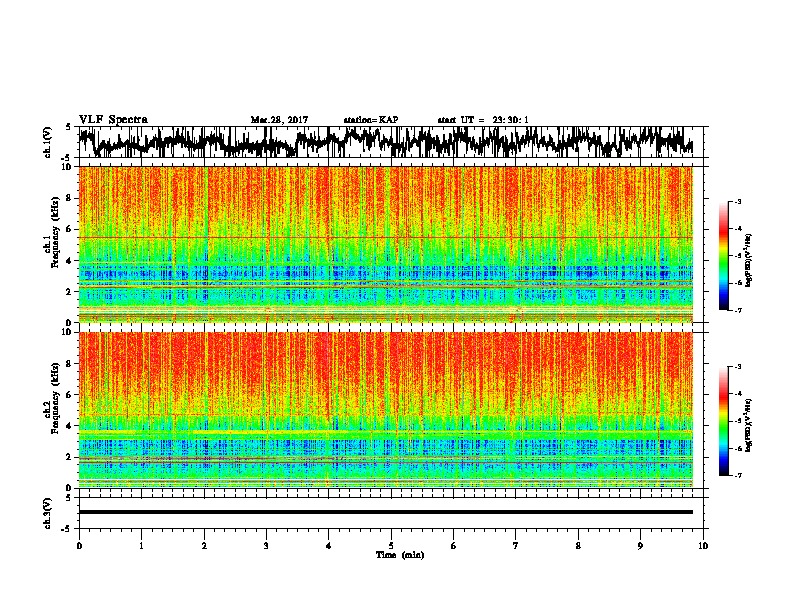Click the "VLF Spectra" title text
Image resolution: width=792 pixels, height=612 pixels.
click(113, 120)
